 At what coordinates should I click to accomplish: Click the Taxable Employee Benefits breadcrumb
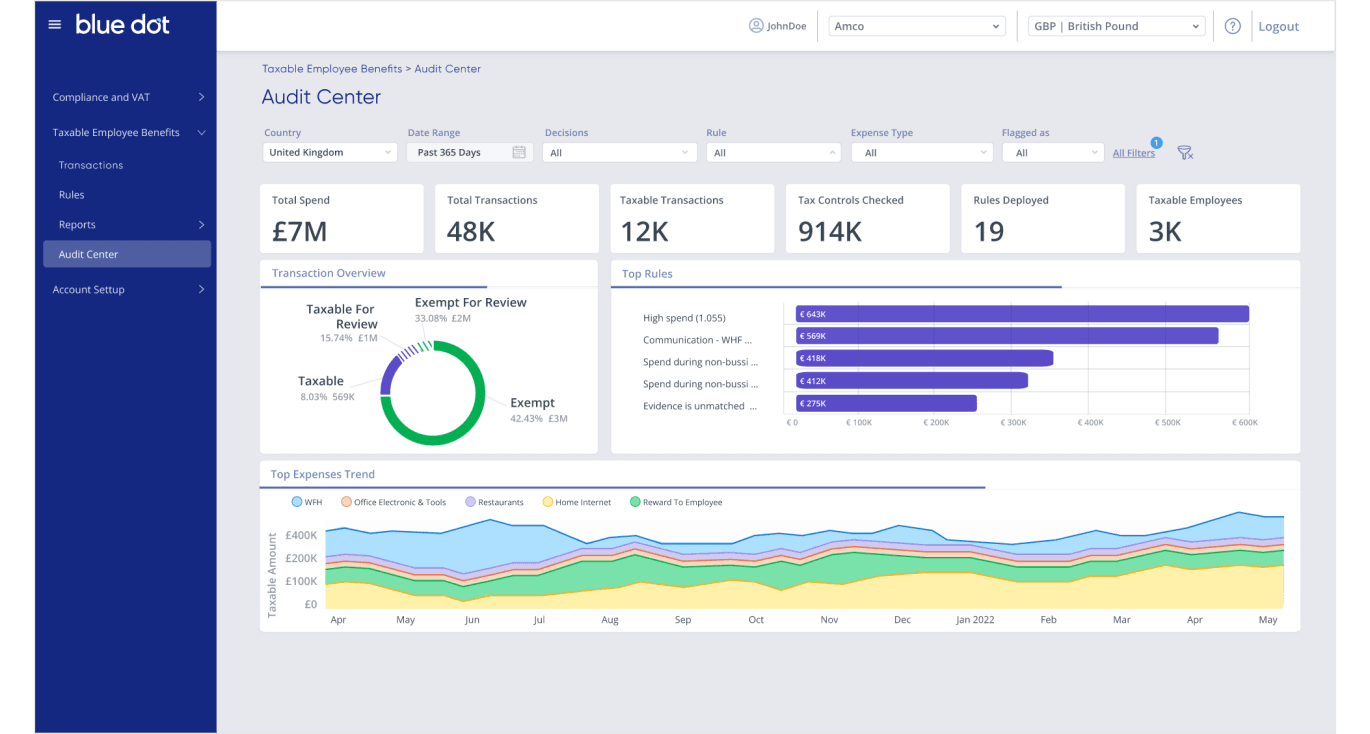(331, 69)
